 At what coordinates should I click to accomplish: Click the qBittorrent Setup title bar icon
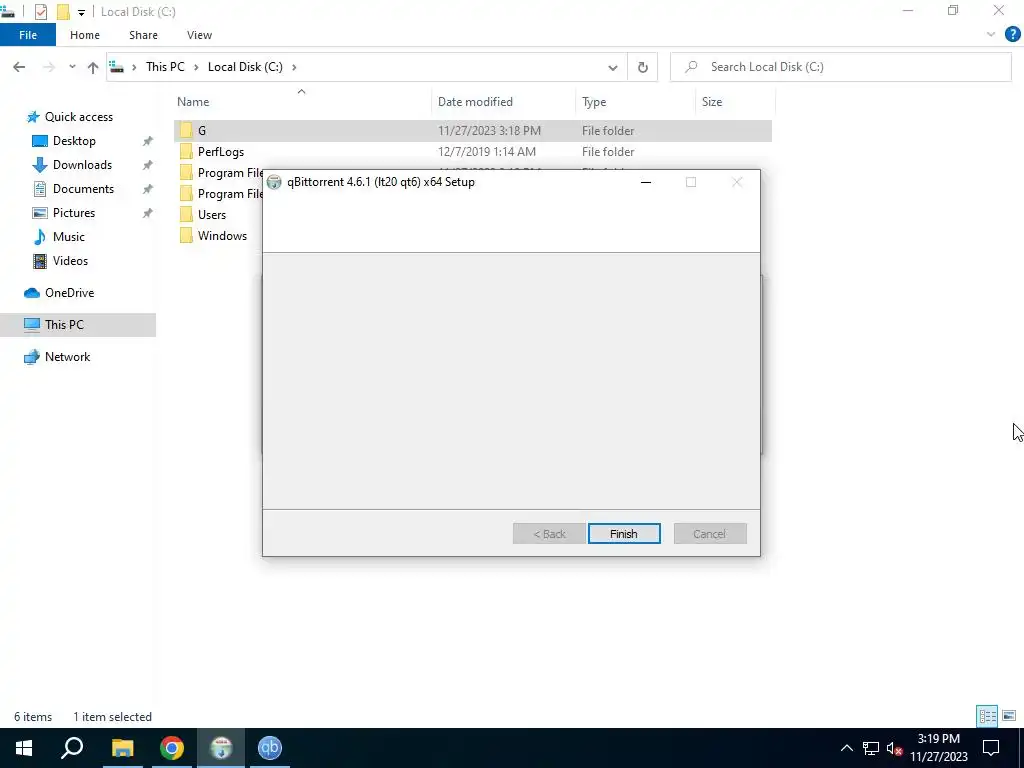point(274,182)
